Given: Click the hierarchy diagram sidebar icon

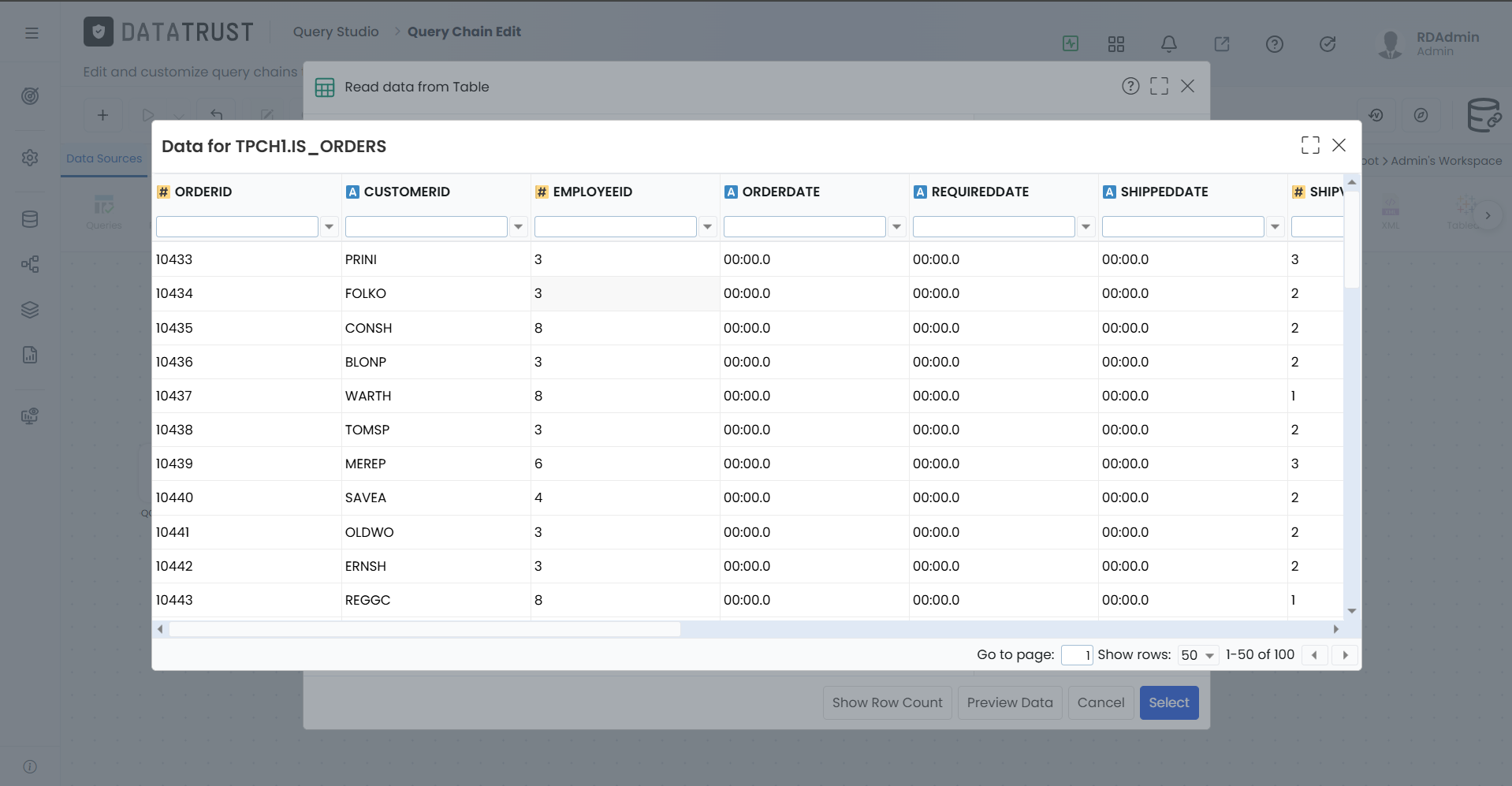Looking at the screenshot, I should click(x=30, y=264).
